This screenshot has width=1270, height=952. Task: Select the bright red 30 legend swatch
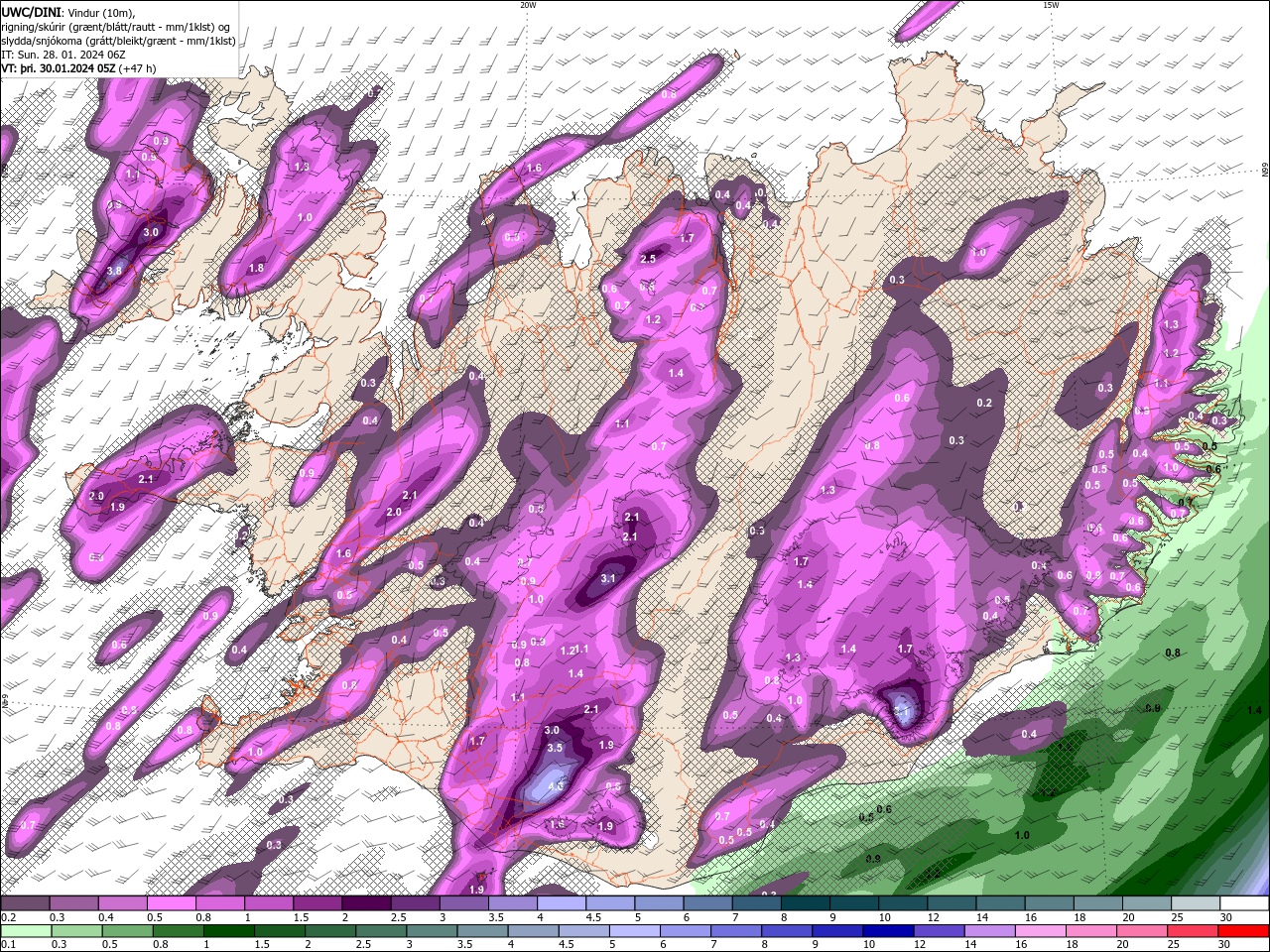tap(1245, 931)
